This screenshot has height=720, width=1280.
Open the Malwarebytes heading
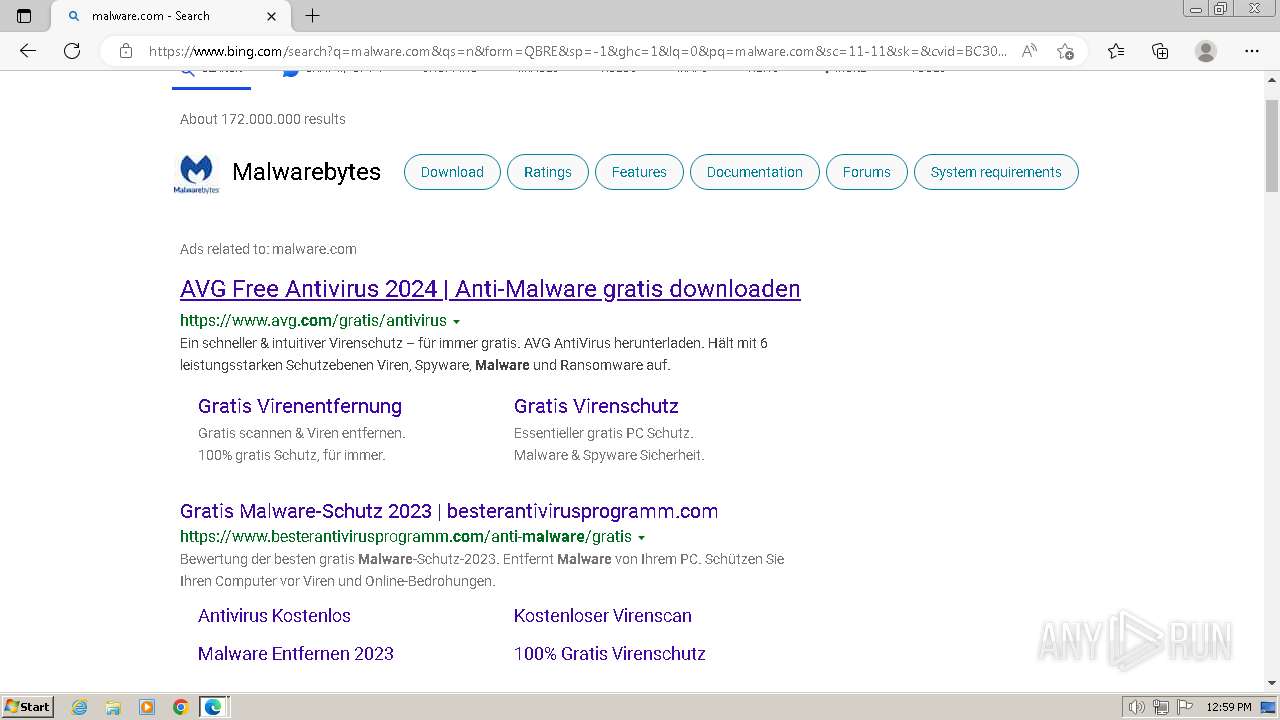click(x=306, y=172)
